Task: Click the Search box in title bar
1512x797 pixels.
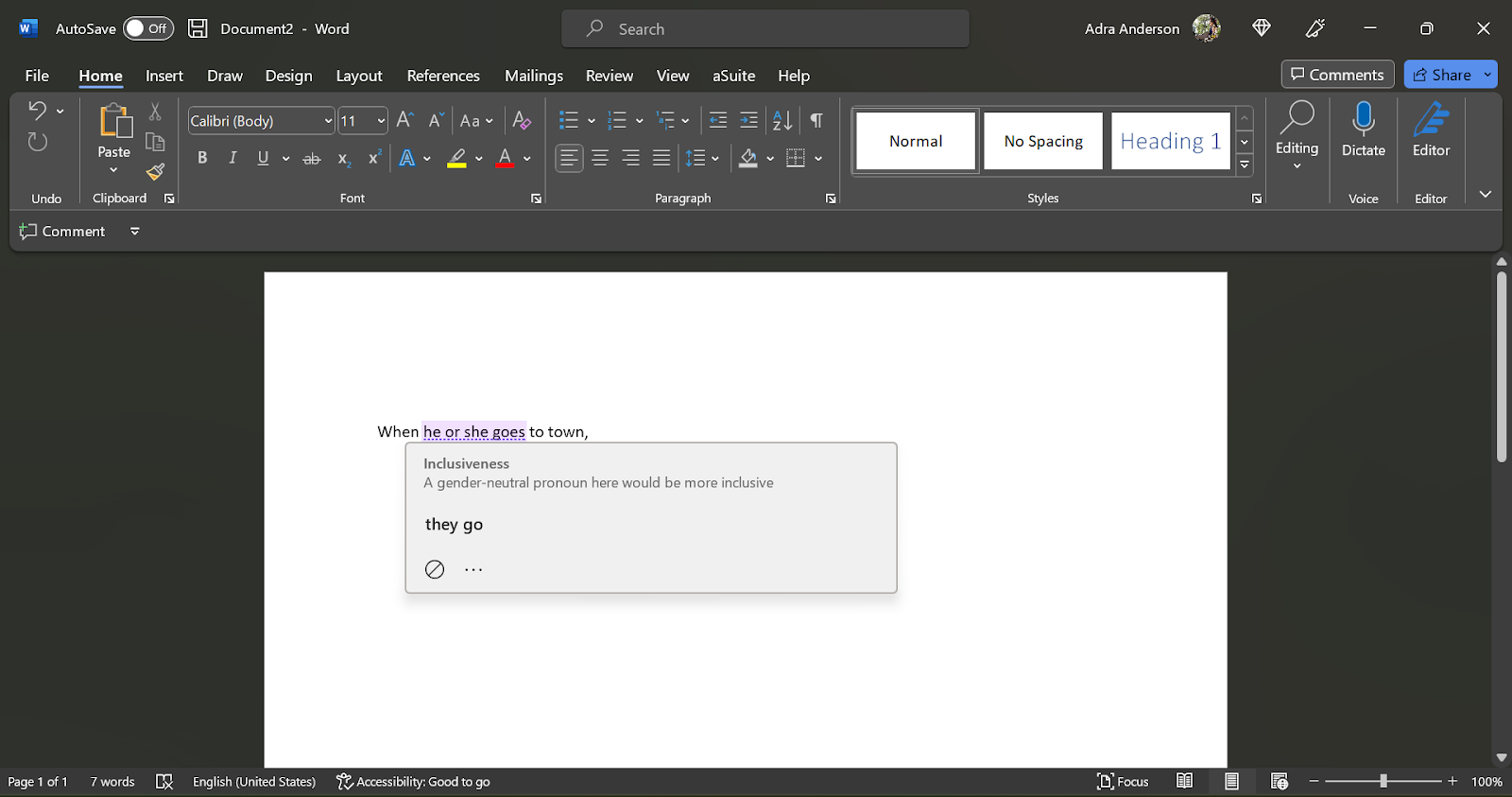Action: pyautogui.click(x=765, y=28)
